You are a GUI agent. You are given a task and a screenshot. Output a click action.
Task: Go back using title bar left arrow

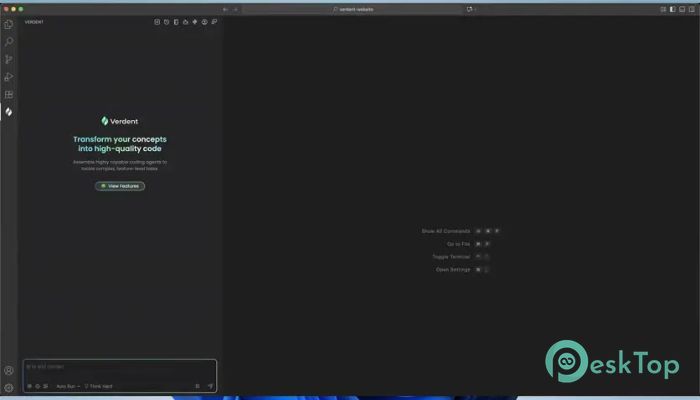pos(225,9)
